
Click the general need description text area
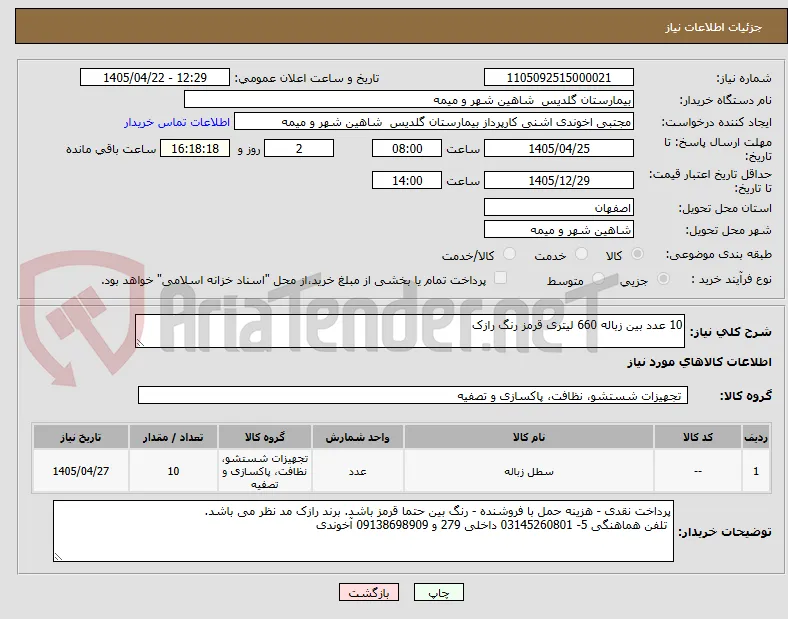[x=410, y=331]
